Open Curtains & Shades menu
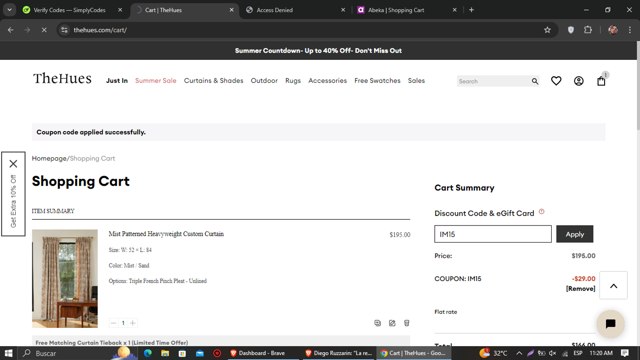Image resolution: width=640 pixels, height=360 pixels. pos(213,81)
